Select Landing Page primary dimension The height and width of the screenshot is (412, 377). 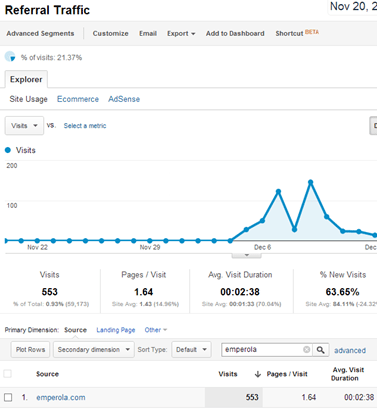click(116, 330)
